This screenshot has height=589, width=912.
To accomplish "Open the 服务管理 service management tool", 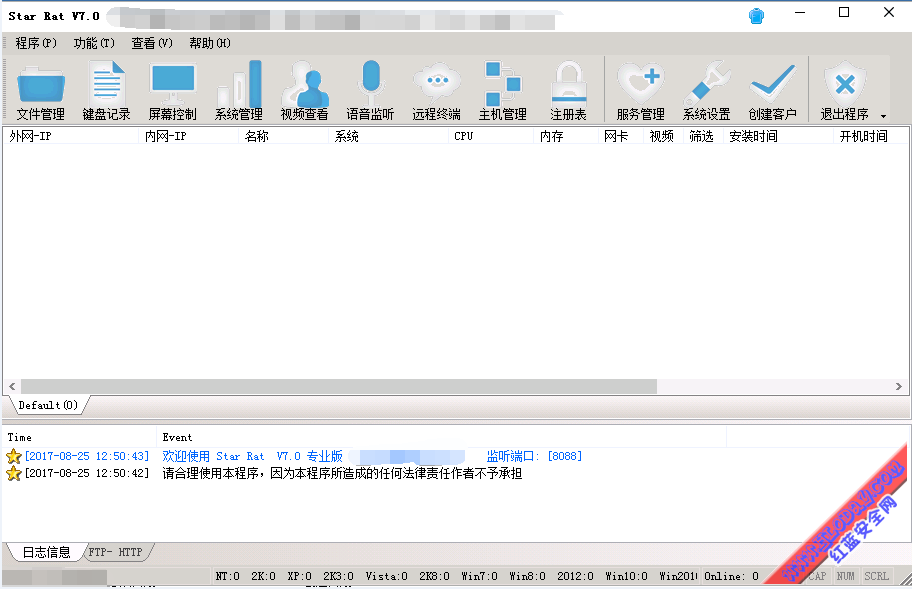I will [640, 90].
